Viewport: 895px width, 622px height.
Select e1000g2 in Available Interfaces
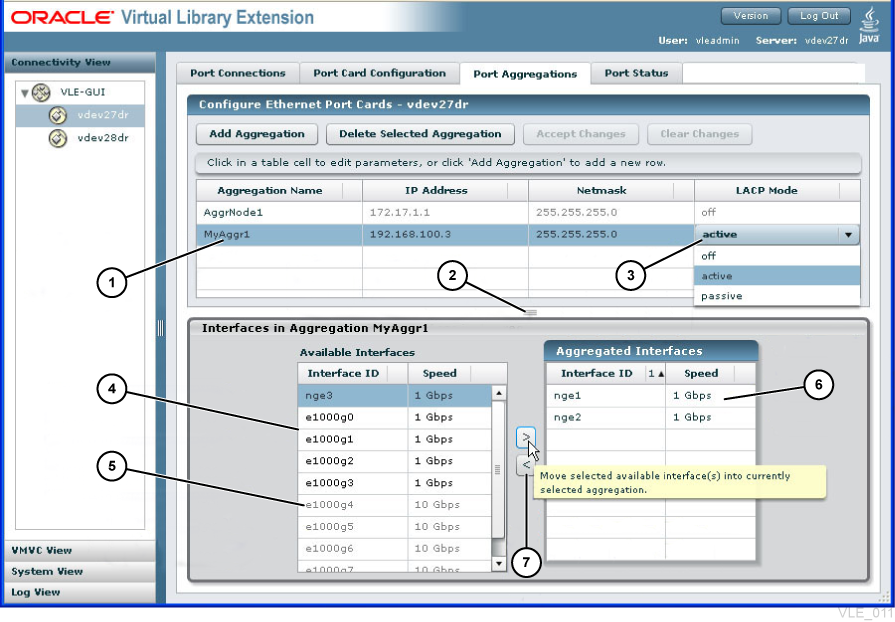pos(394,461)
